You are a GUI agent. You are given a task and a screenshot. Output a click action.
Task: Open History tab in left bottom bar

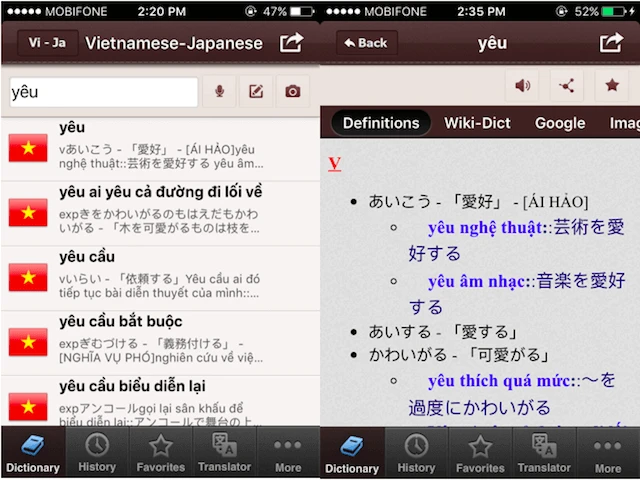coord(97,453)
